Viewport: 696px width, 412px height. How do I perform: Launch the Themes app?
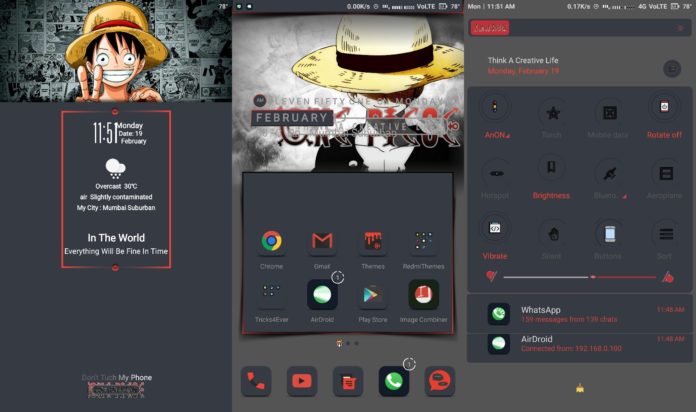coord(372,241)
